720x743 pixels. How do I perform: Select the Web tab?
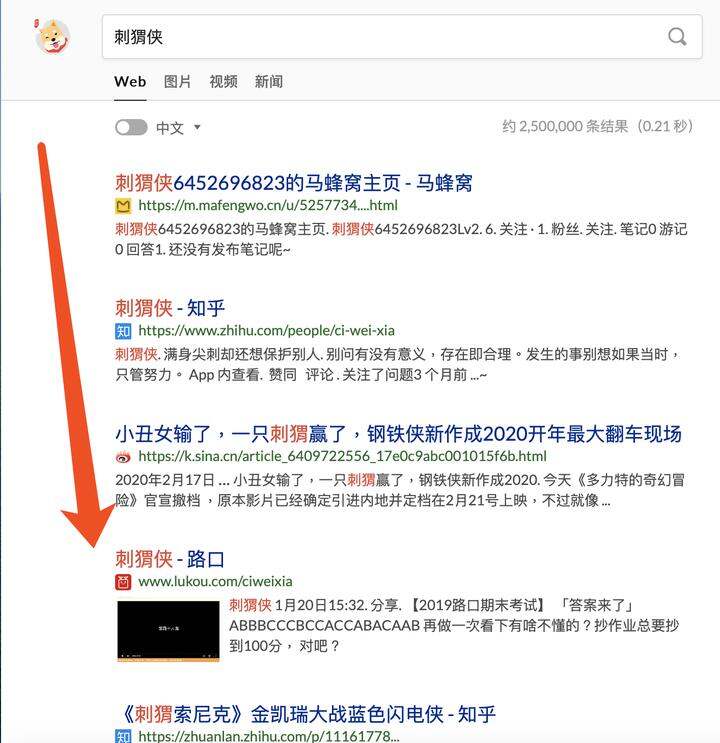130,82
